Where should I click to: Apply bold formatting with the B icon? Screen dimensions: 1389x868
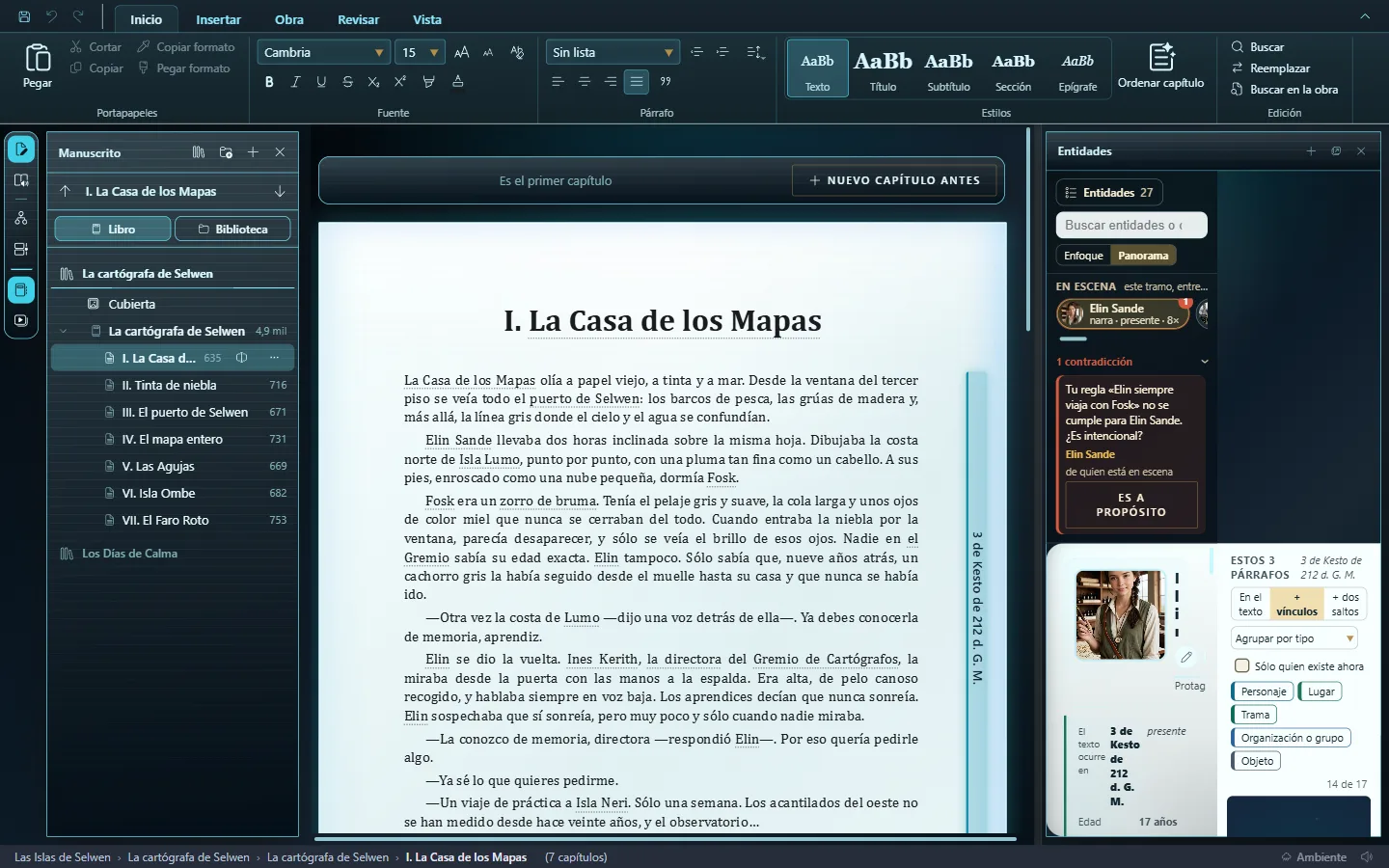(269, 82)
